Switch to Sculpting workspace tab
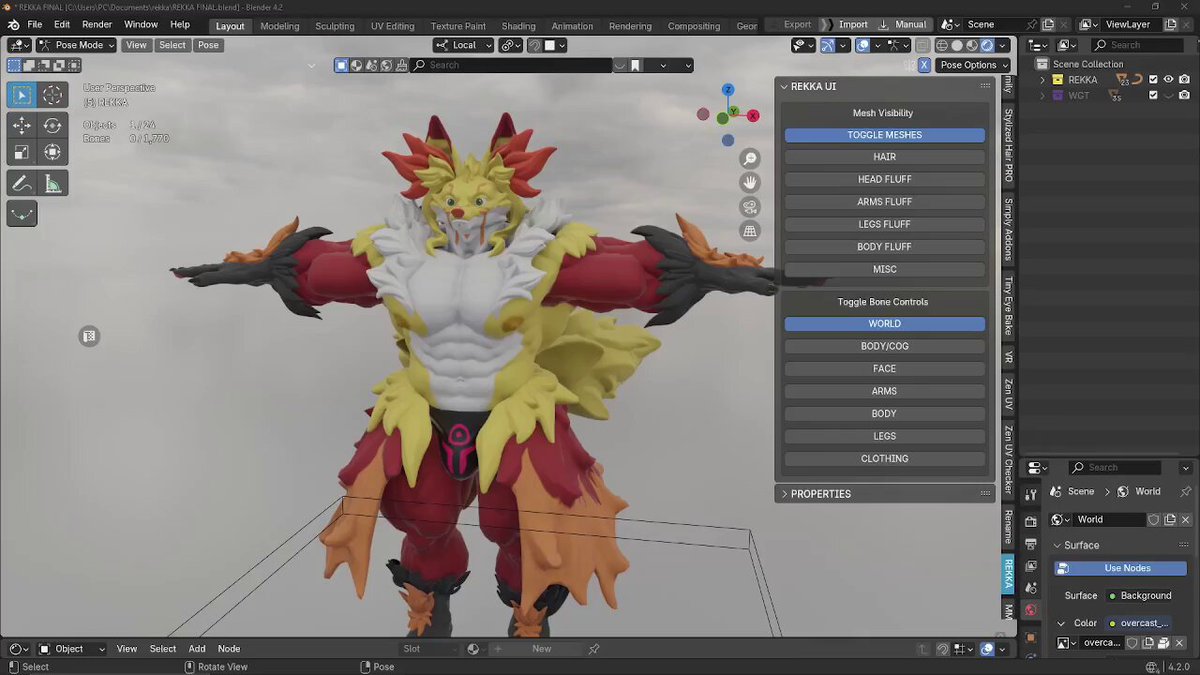Viewport: 1200px width, 675px height. (334, 26)
